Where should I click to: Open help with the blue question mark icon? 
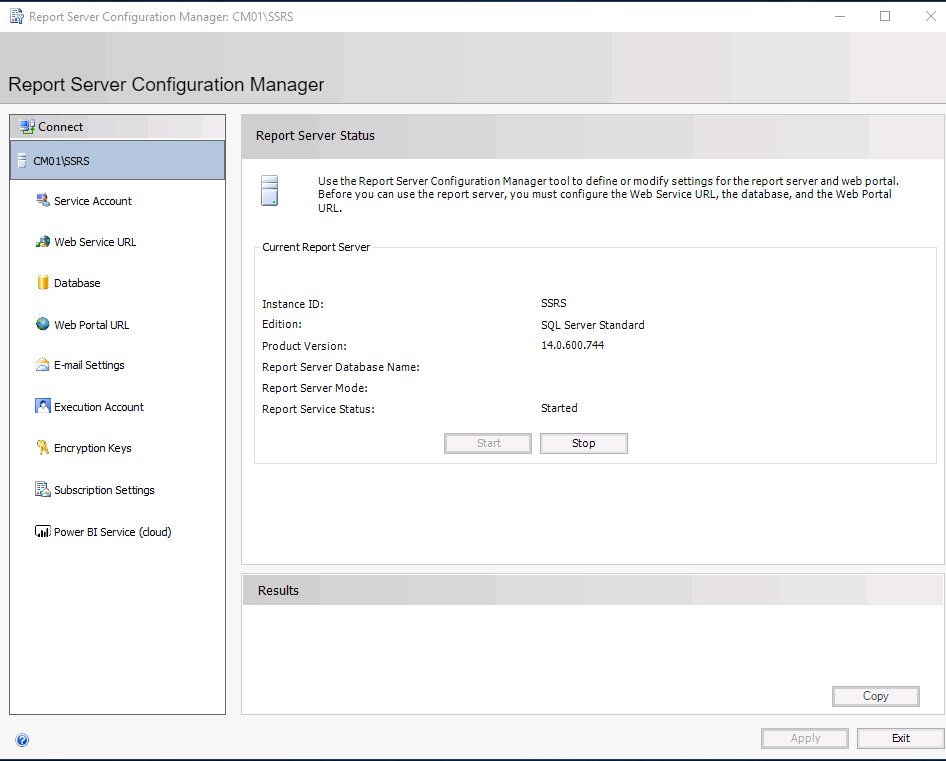pos(22,740)
